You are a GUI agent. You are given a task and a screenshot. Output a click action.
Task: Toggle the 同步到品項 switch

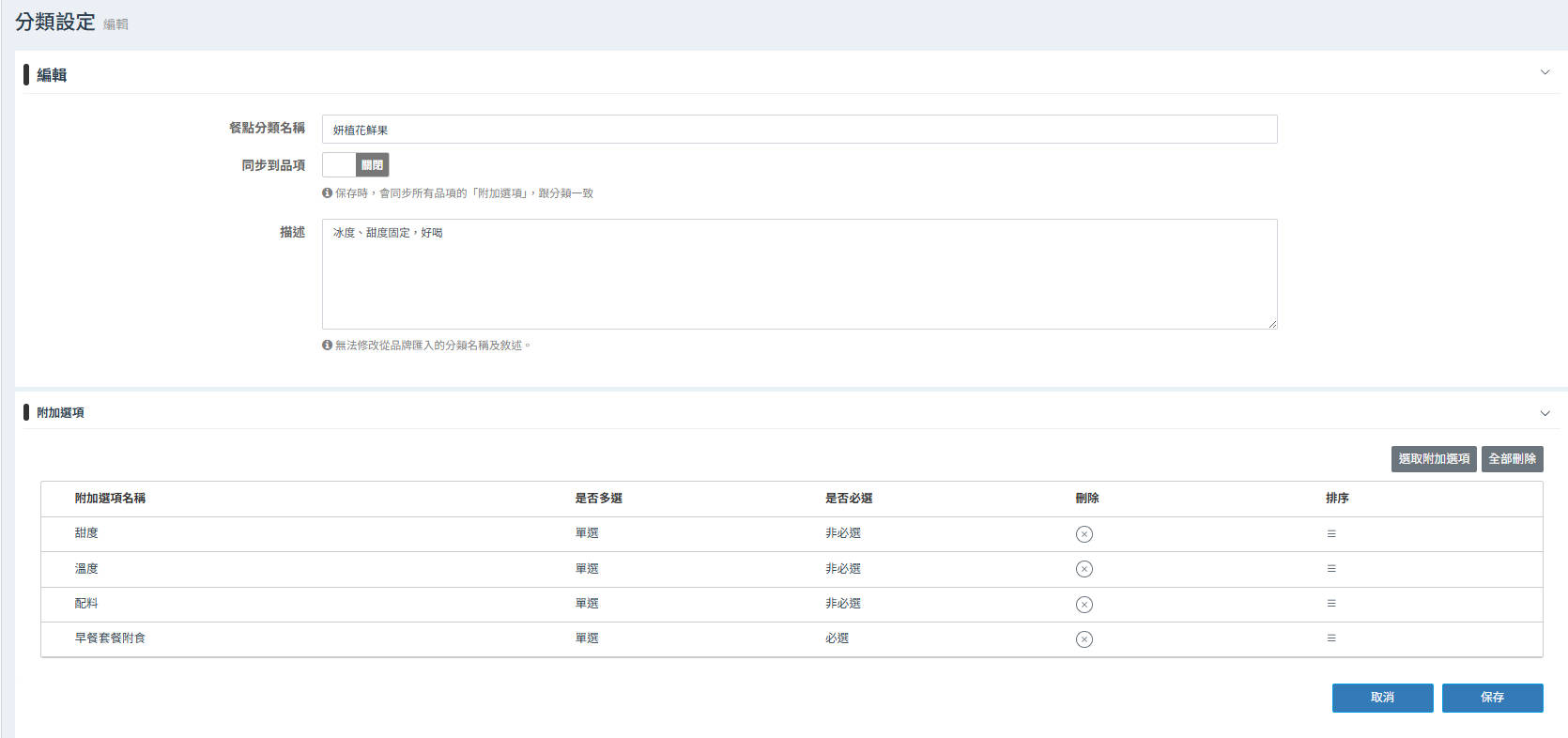point(356,165)
